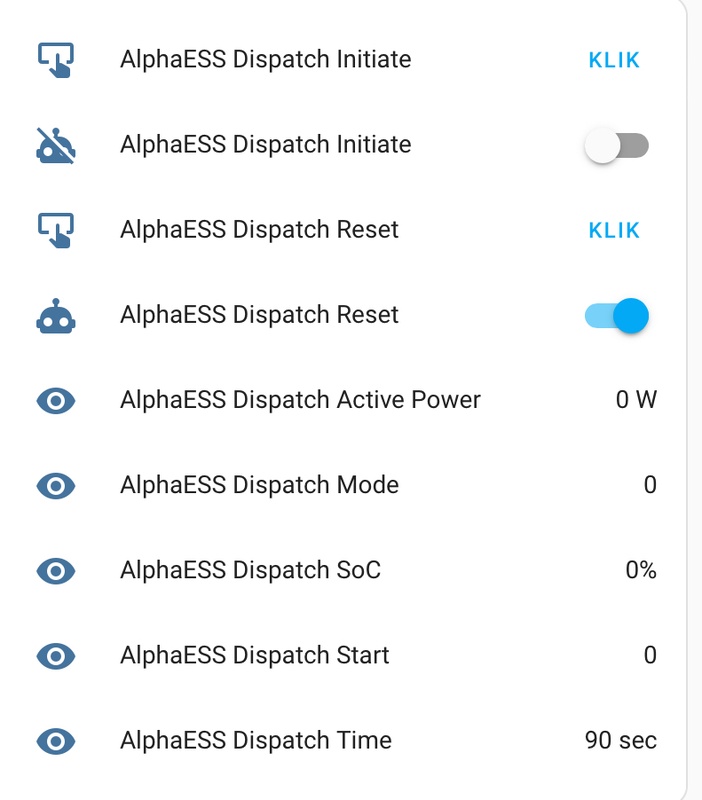The height and width of the screenshot is (800, 702).
Task: Click the 0 W Active Power value
Action: click(x=636, y=401)
